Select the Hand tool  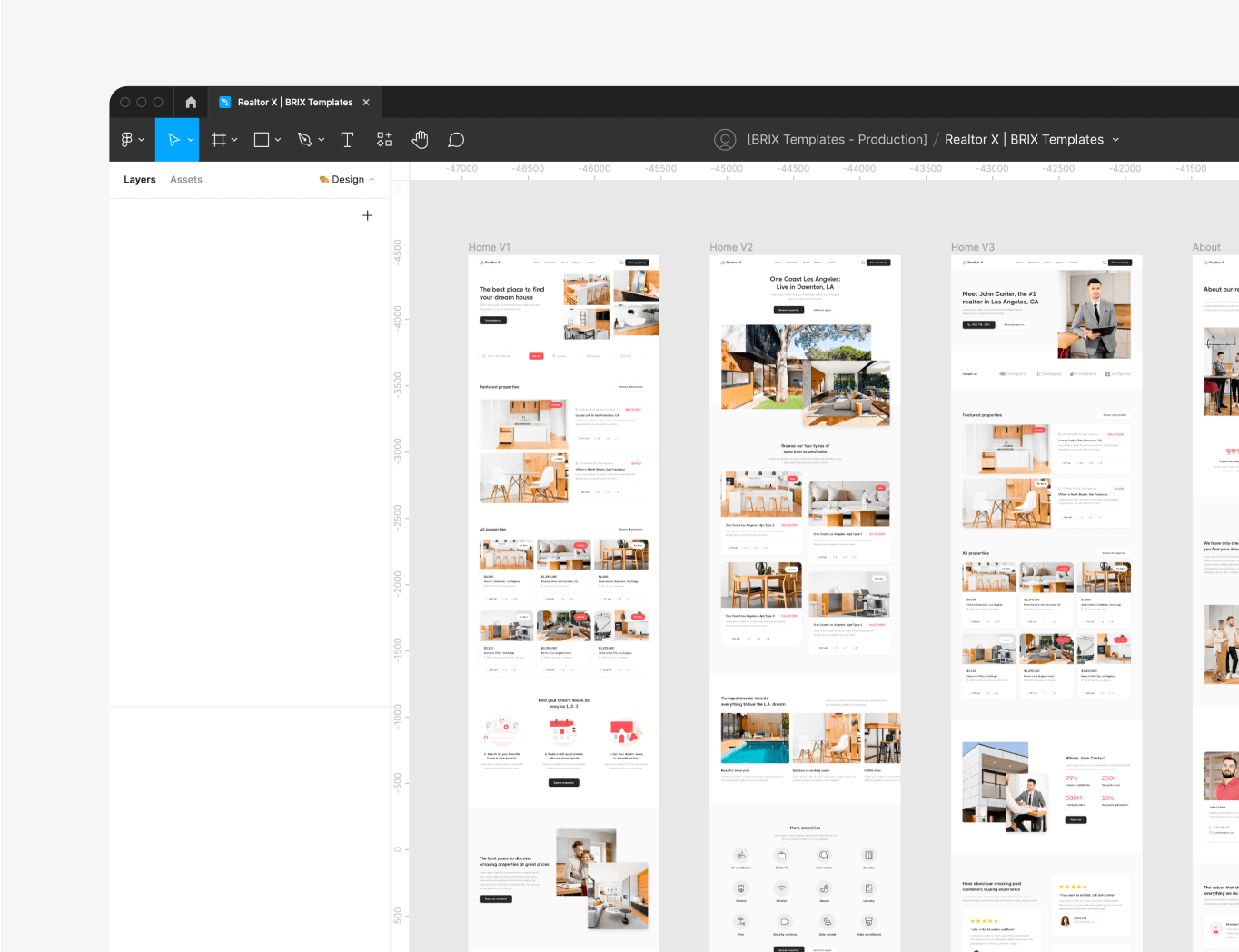point(420,139)
